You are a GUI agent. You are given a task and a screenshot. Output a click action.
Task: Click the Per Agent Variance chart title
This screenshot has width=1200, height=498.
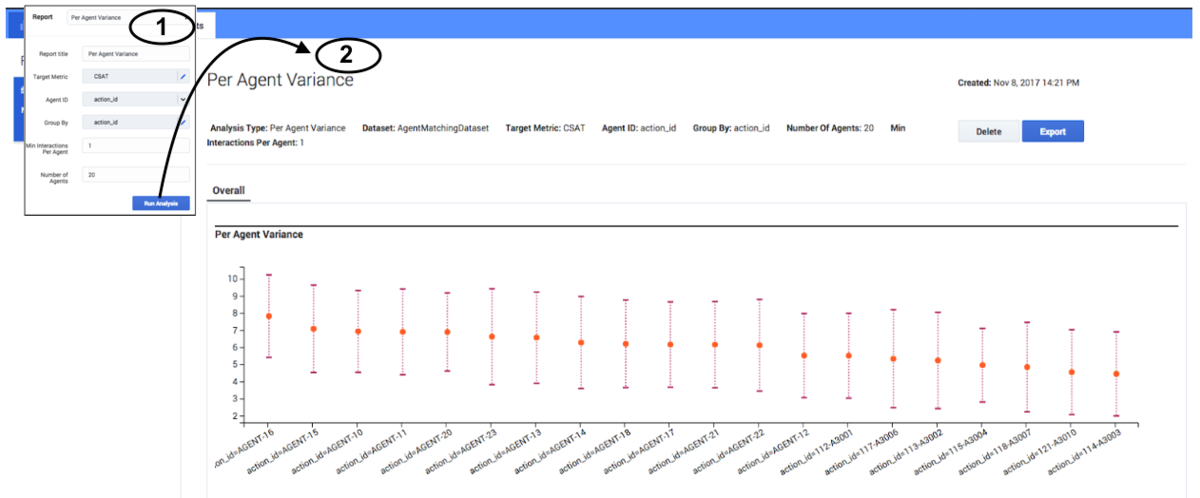pyautogui.click(x=259, y=235)
